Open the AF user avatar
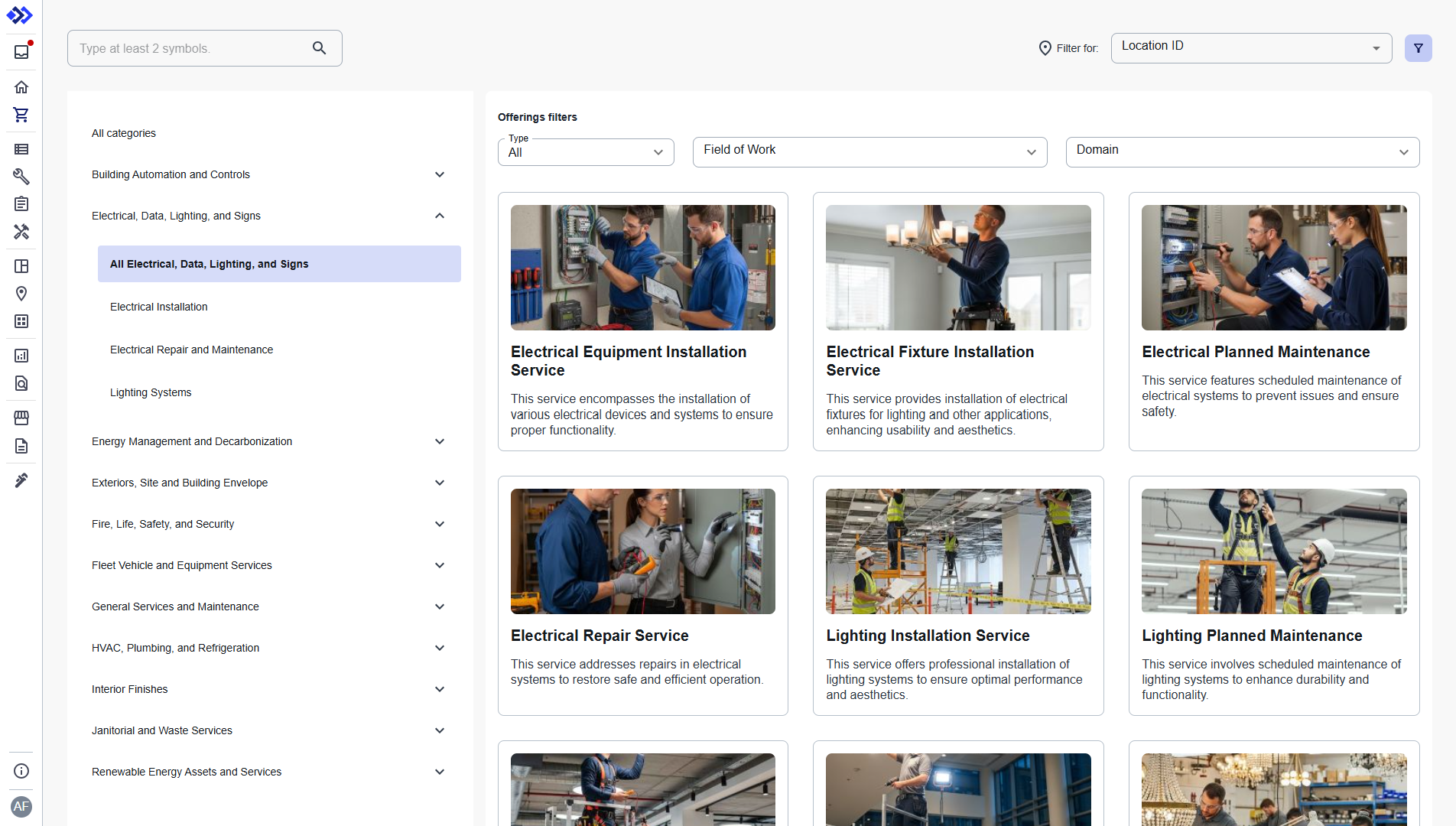The width and height of the screenshot is (1456, 826). pyautogui.click(x=21, y=806)
